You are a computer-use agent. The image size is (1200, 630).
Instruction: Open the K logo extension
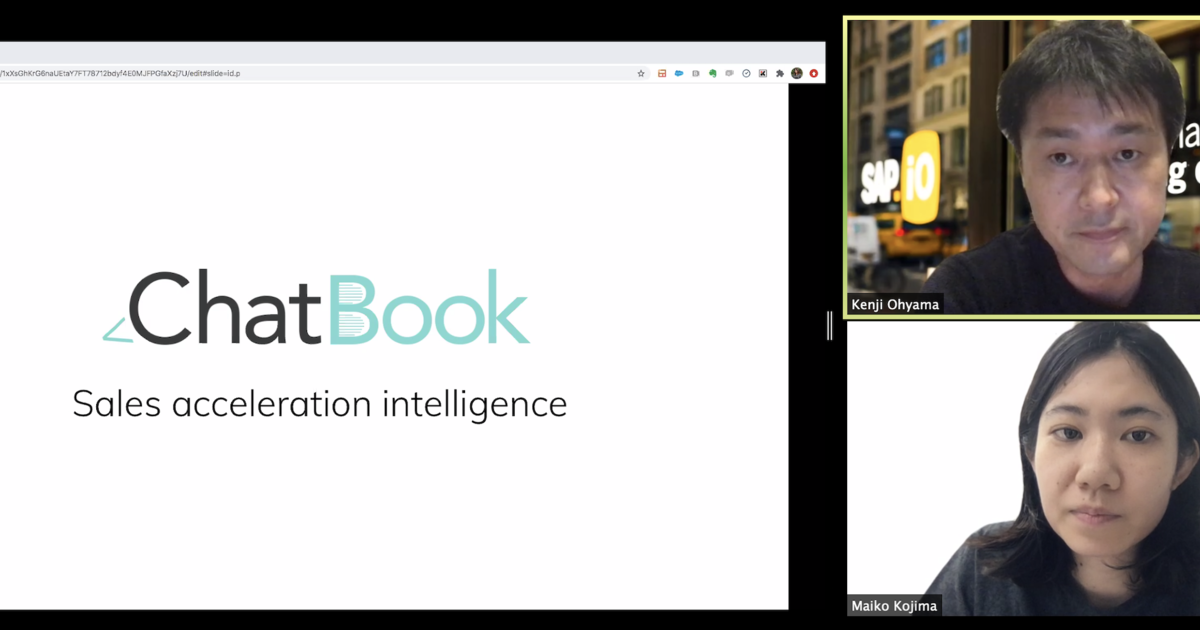pyautogui.click(x=763, y=73)
